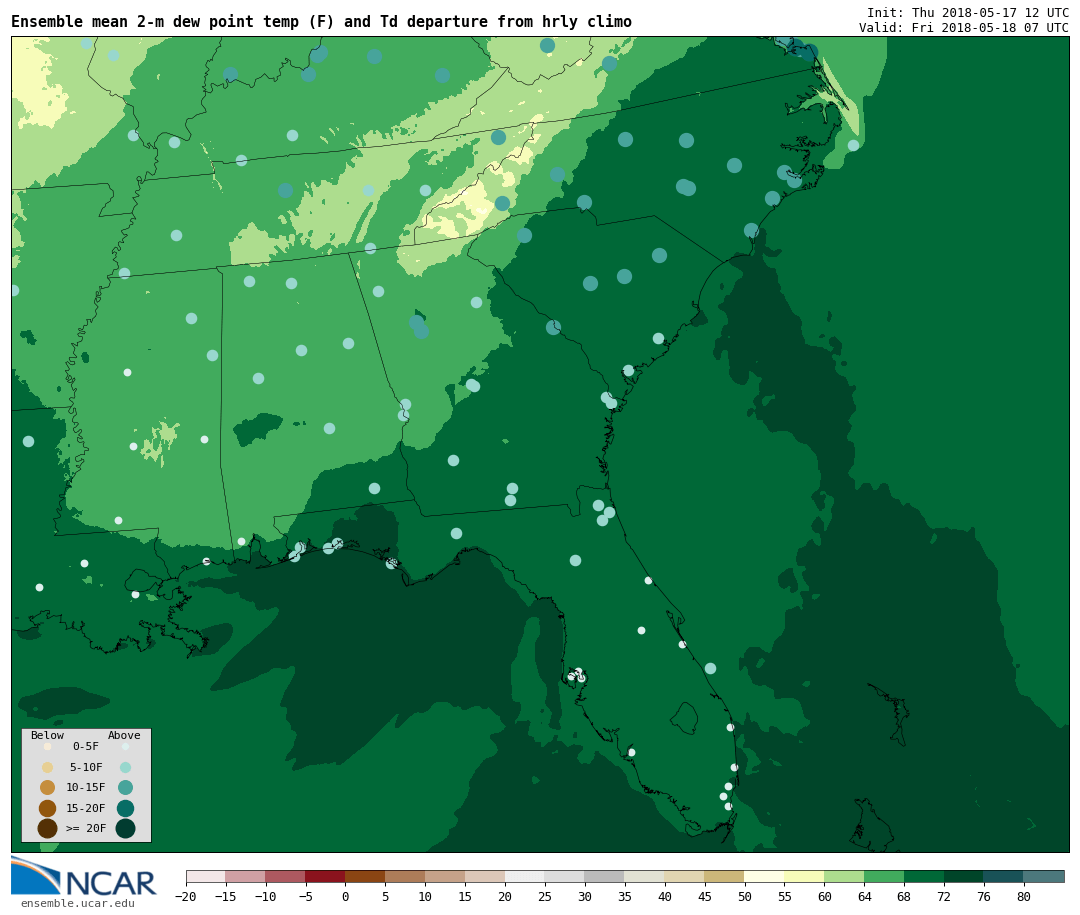This screenshot has width=1080, height=915.
Task: Click the darkest Above >= 20F legend circle
Action: point(125,828)
